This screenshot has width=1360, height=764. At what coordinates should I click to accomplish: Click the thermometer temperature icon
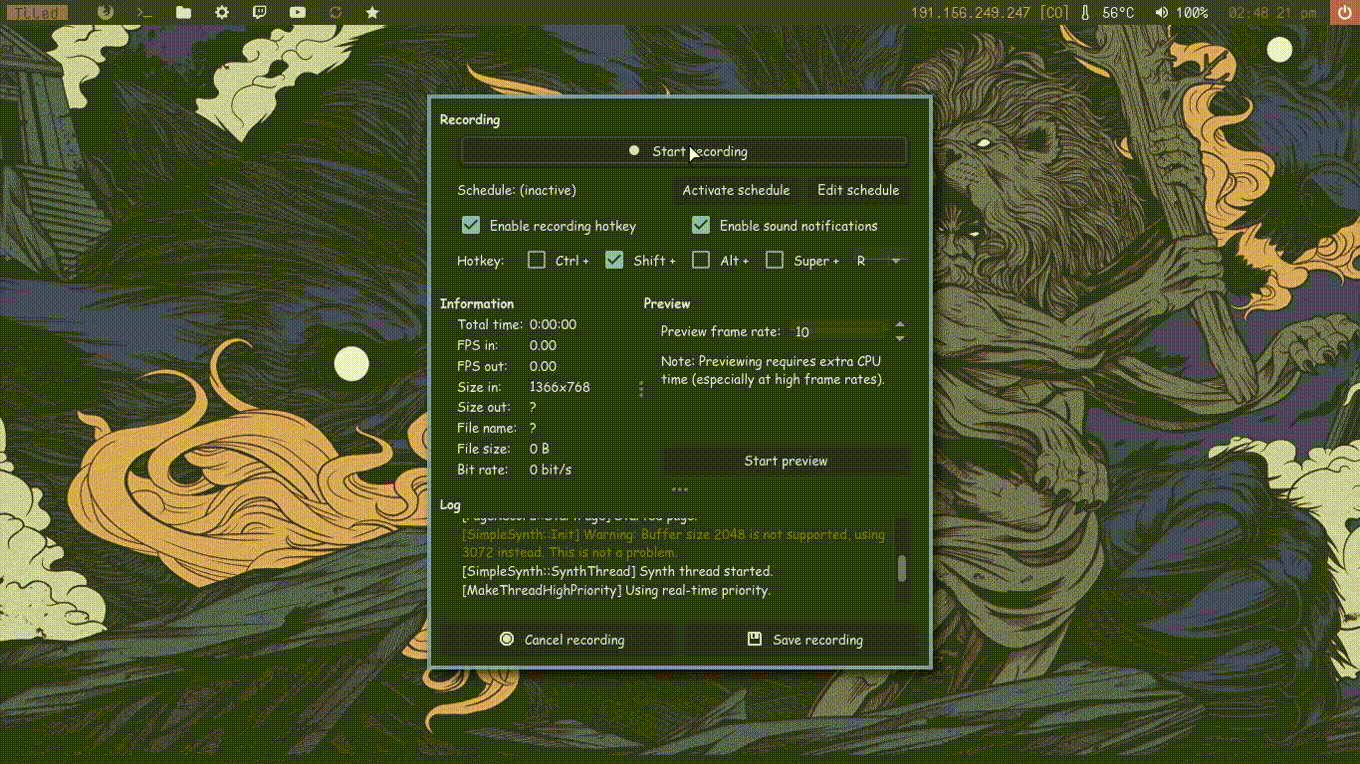click(x=1085, y=13)
